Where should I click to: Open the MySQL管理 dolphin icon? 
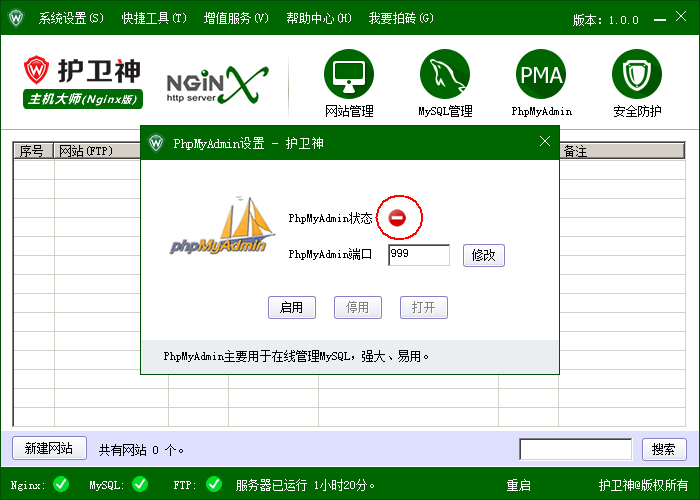coord(445,74)
